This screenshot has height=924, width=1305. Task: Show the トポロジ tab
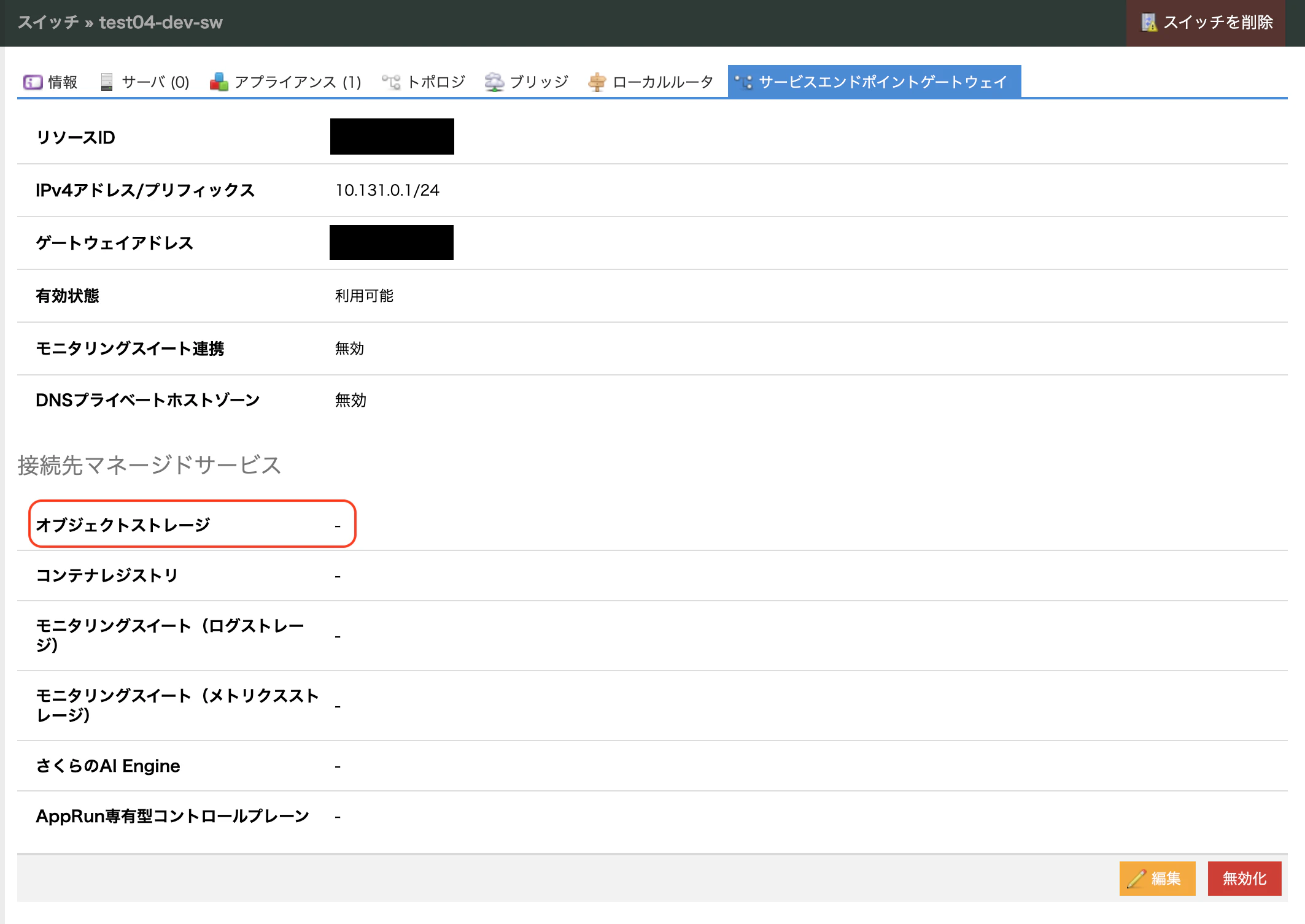click(424, 82)
